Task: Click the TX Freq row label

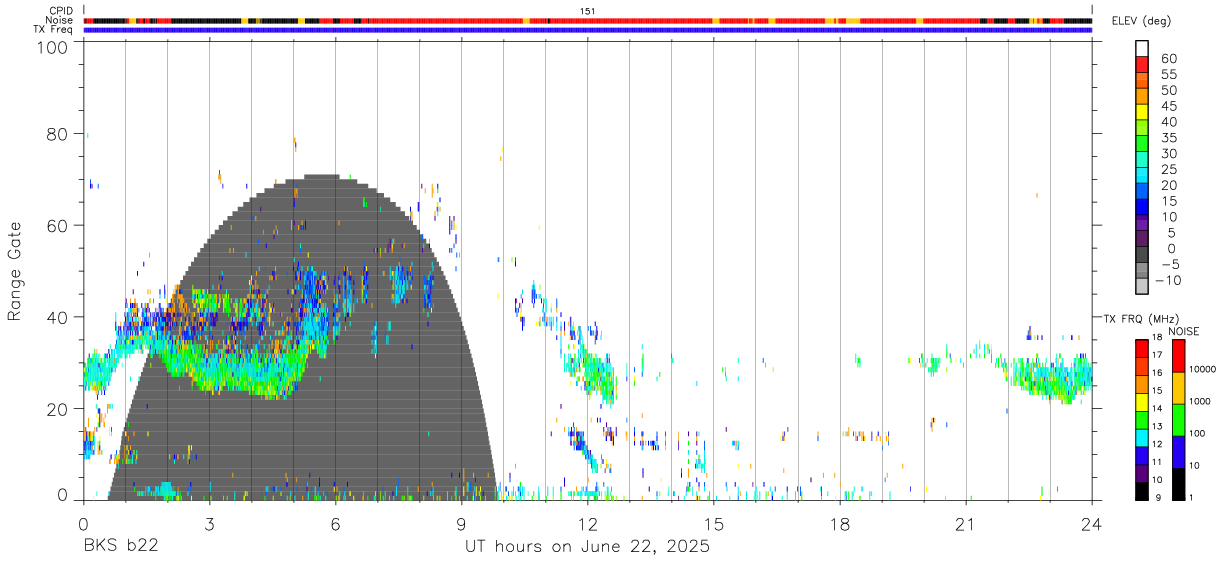Action: [54, 30]
